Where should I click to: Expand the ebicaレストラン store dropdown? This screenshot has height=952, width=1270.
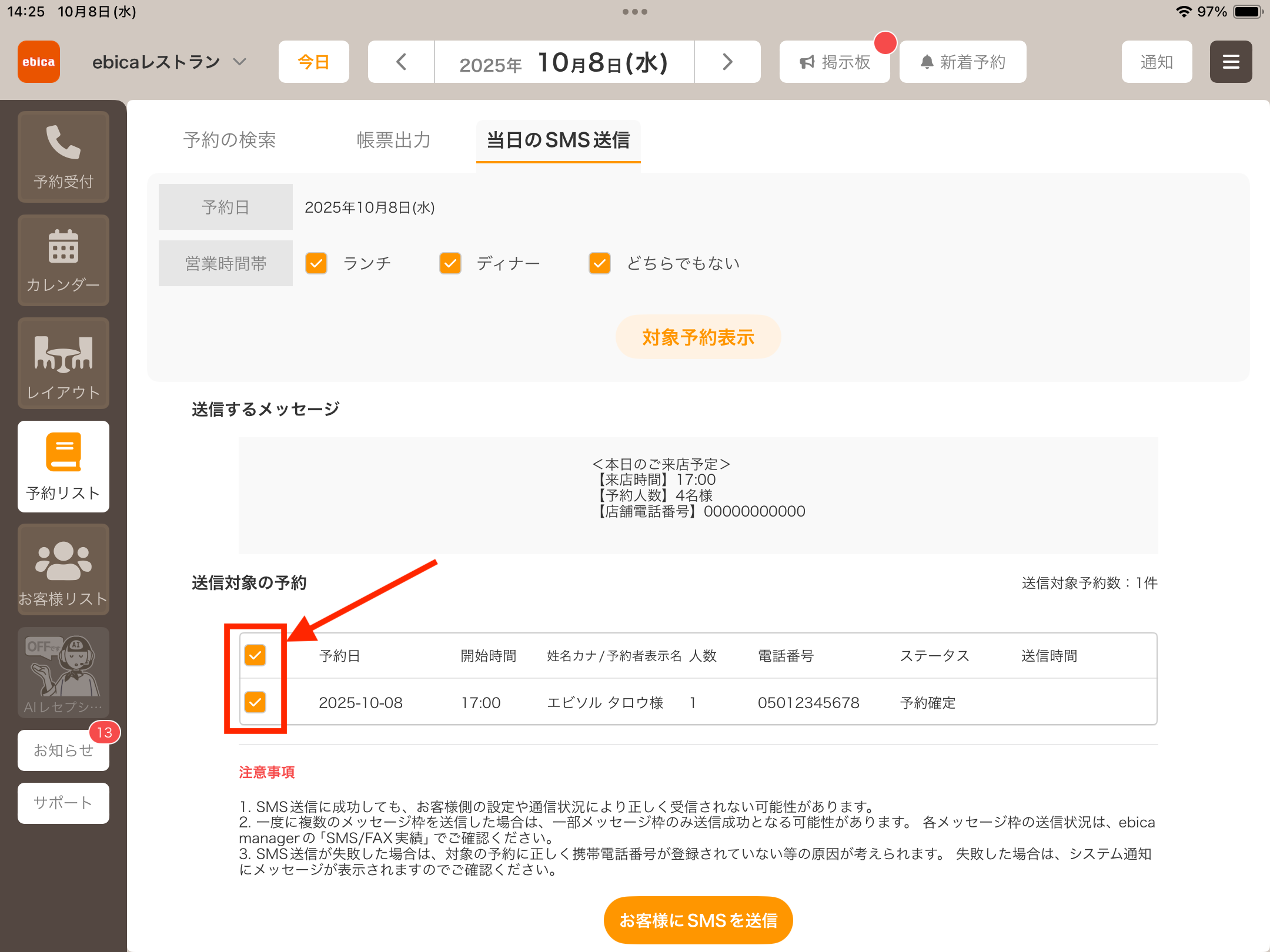pos(169,62)
